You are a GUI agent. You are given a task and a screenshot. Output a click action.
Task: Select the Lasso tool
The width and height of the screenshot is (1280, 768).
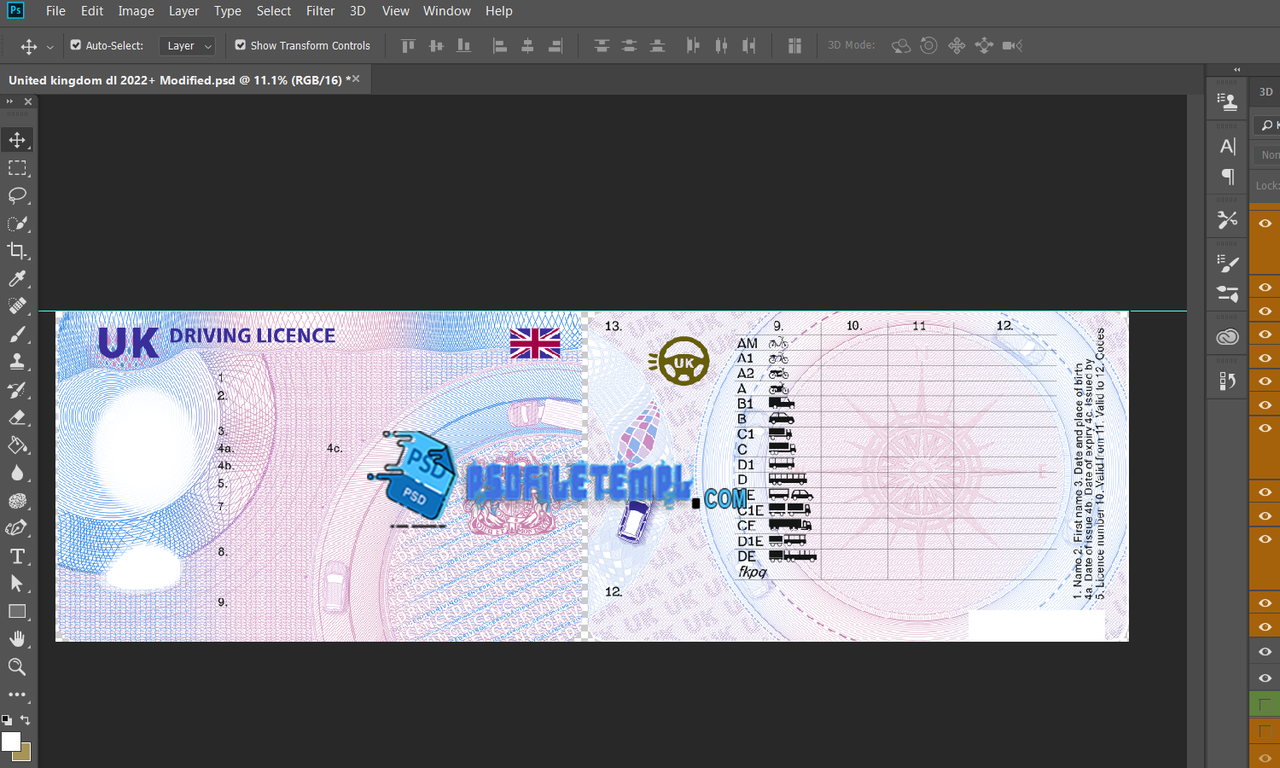point(17,195)
